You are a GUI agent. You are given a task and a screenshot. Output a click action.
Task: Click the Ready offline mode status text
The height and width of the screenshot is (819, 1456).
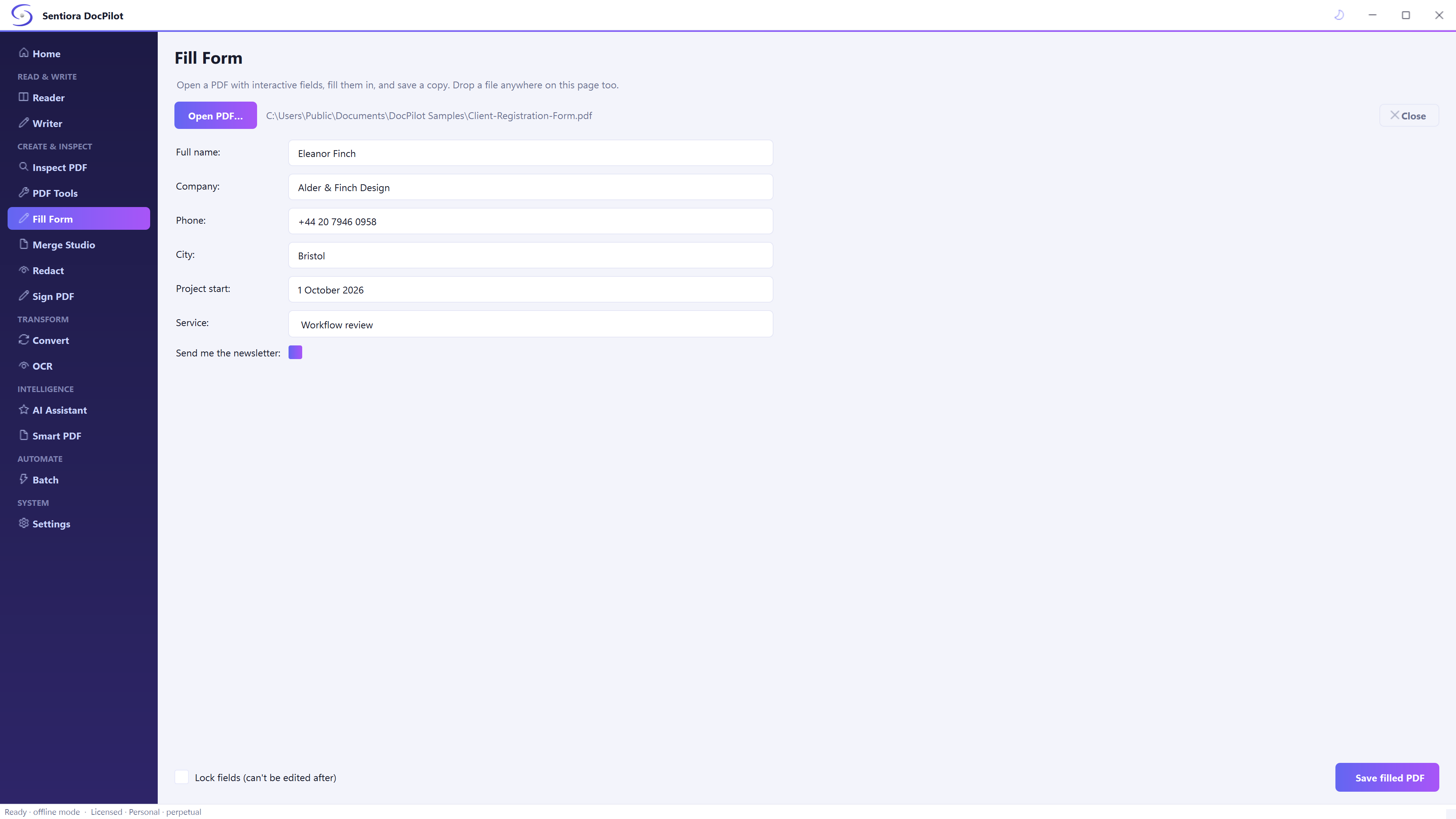42,812
